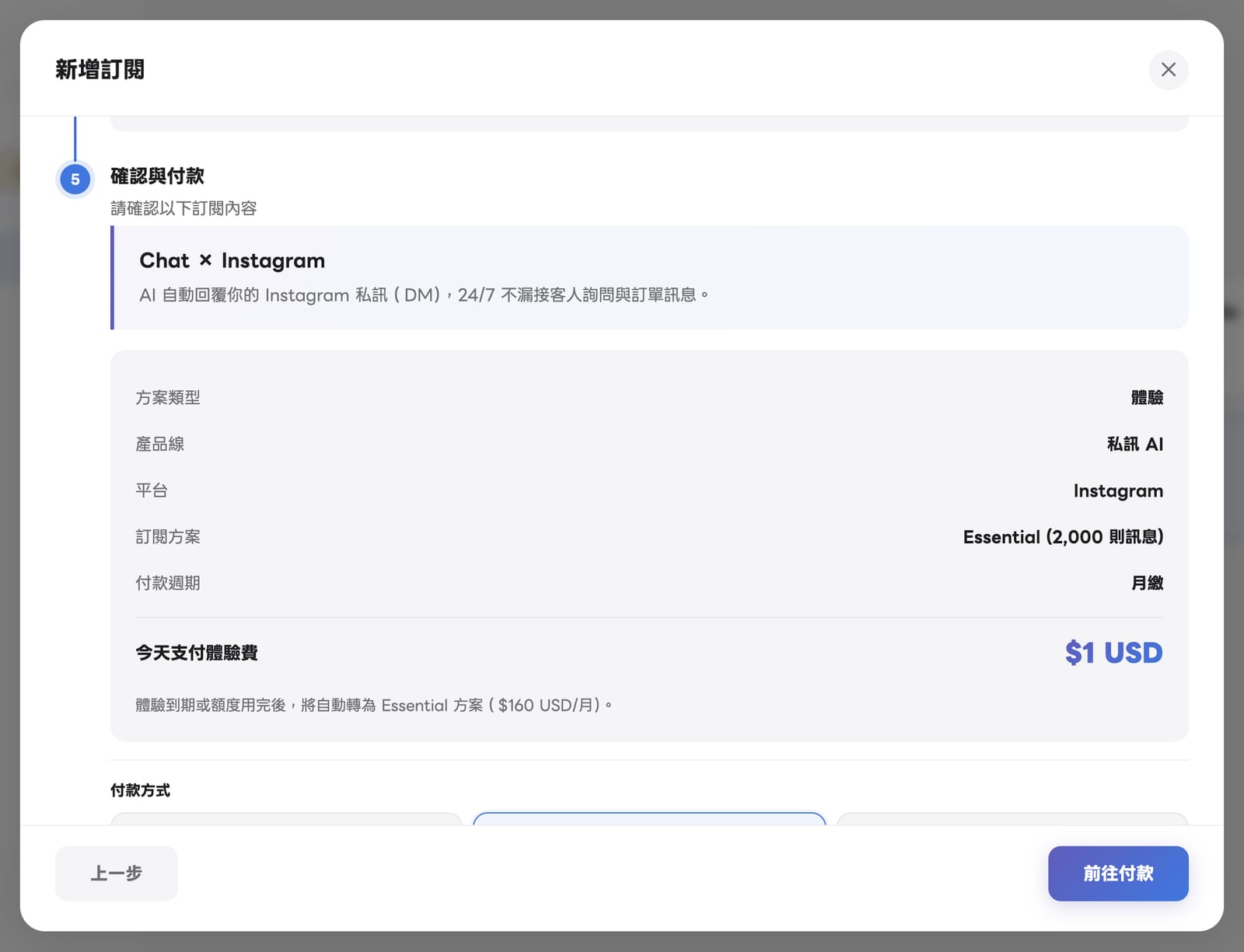Image resolution: width=1244 pixels, height=952 pixels.
Task: Click the Chat × Instagram plan title
Action: coord(232,260)
